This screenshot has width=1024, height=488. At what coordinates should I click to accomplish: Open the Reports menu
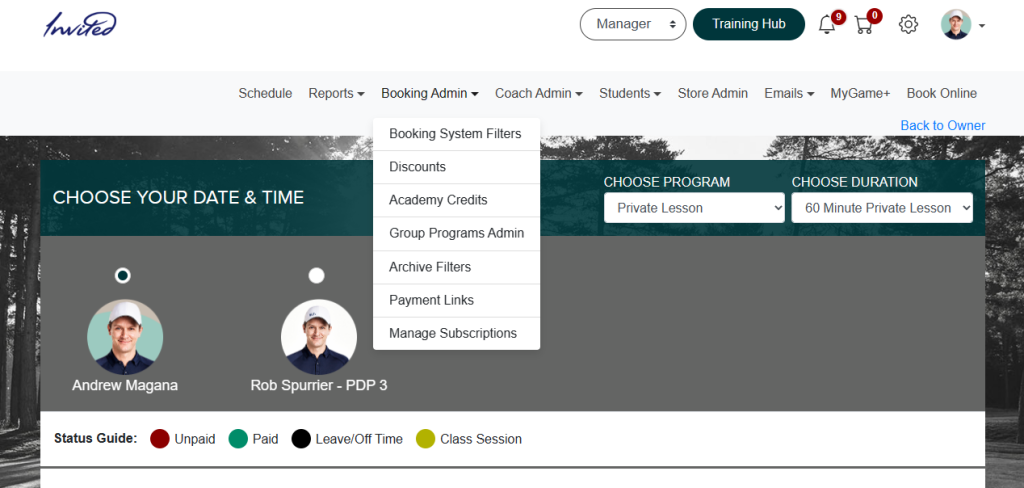pyautogui.click(x=336, y=93)
